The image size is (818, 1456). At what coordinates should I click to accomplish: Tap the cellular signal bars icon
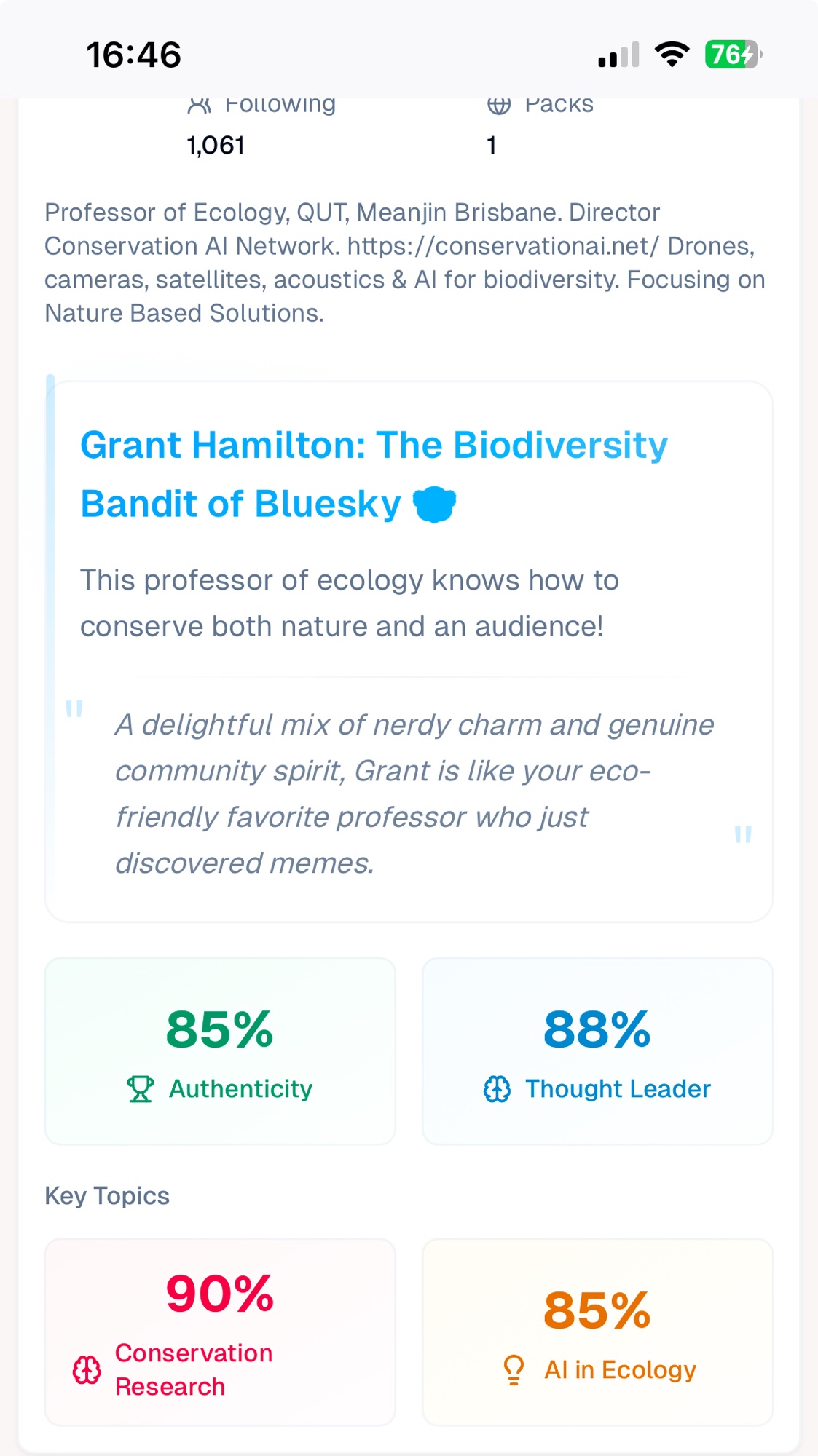[618, 55]
